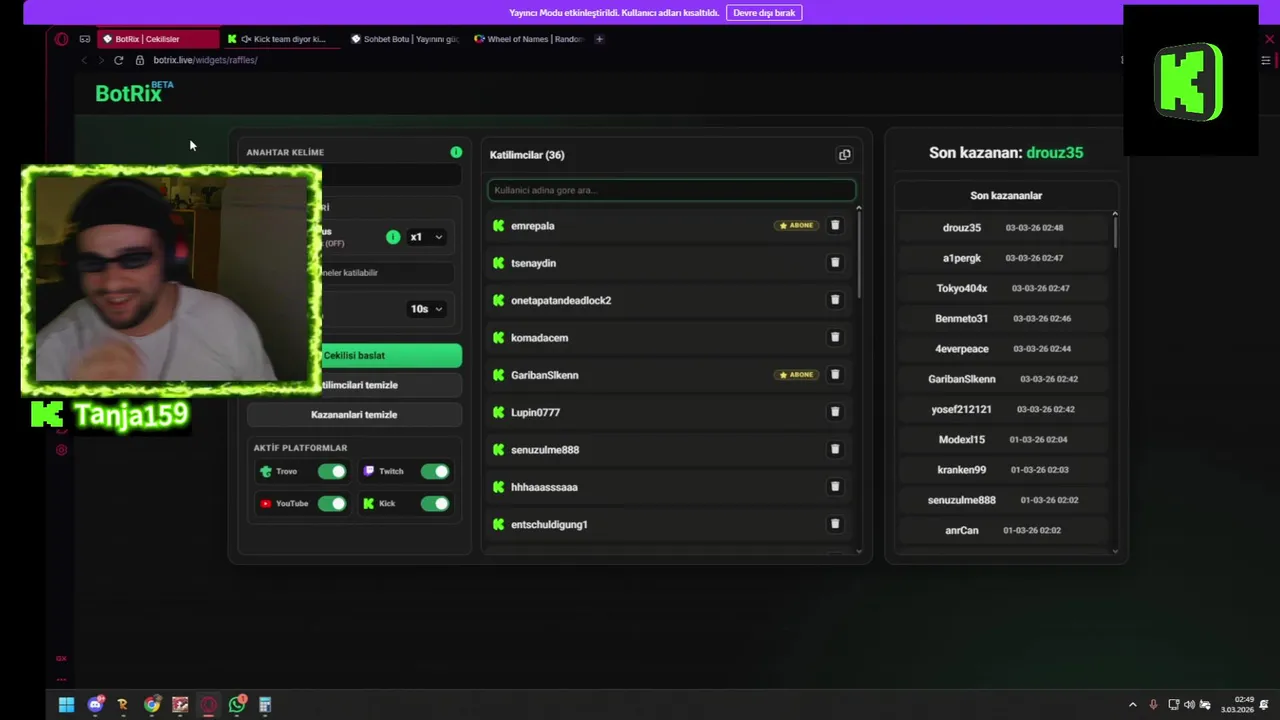Remove tsenaydin using the trash icon

click(835, 263)
